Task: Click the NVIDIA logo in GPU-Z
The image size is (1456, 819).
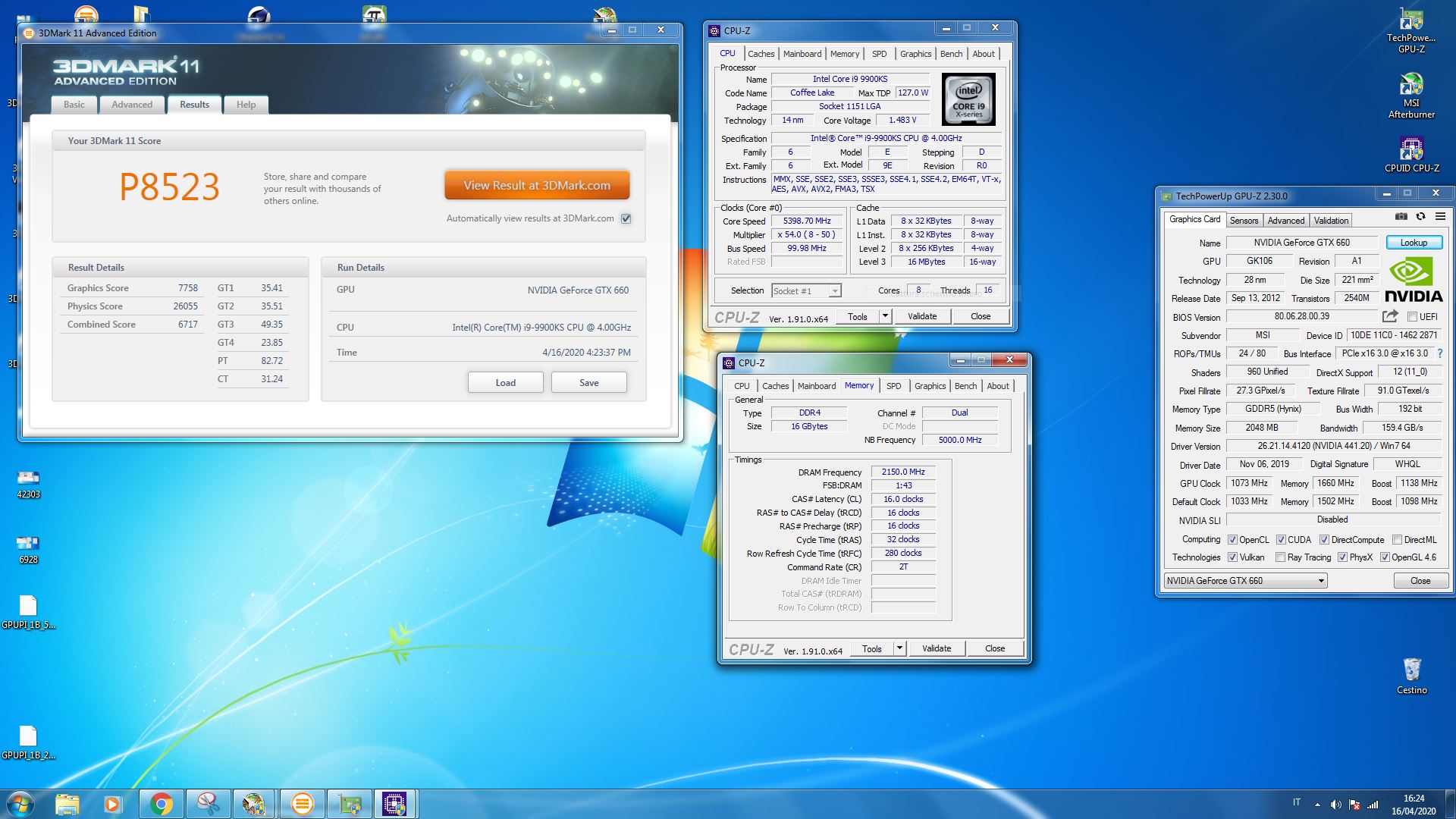Action: click(x=1413, y=281)
